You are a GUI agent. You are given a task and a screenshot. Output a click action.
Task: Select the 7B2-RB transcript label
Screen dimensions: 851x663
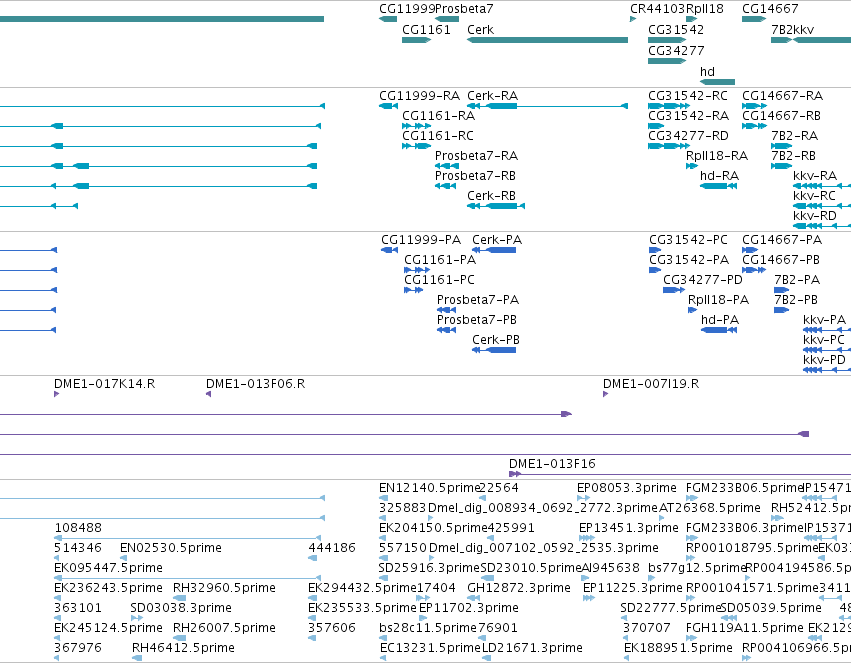[793, 156]
